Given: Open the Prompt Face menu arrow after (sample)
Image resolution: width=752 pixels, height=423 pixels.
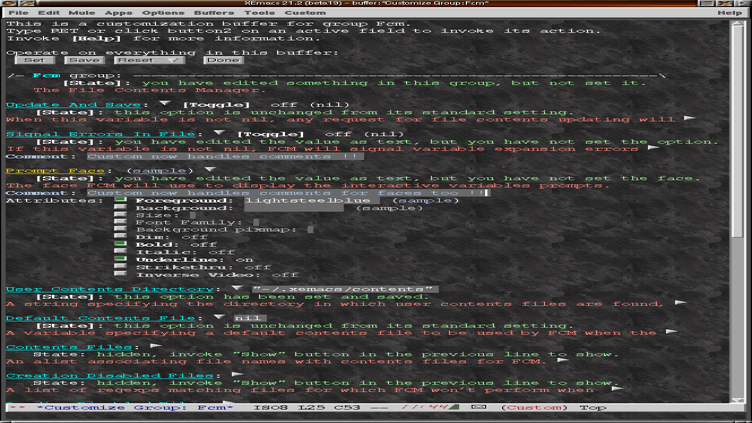Looking at the screenshot, I should point(210,169).
